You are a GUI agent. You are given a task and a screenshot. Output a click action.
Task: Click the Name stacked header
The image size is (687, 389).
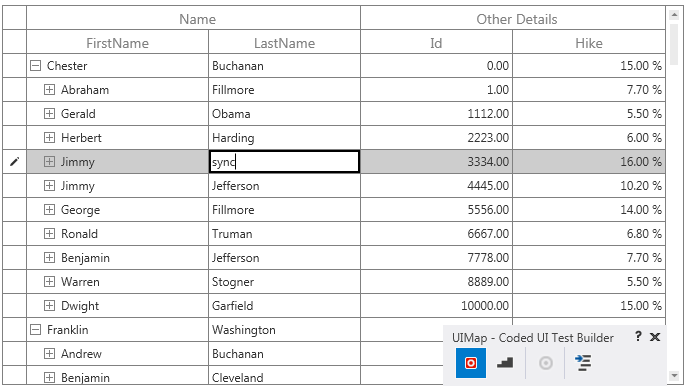[193, 18]
